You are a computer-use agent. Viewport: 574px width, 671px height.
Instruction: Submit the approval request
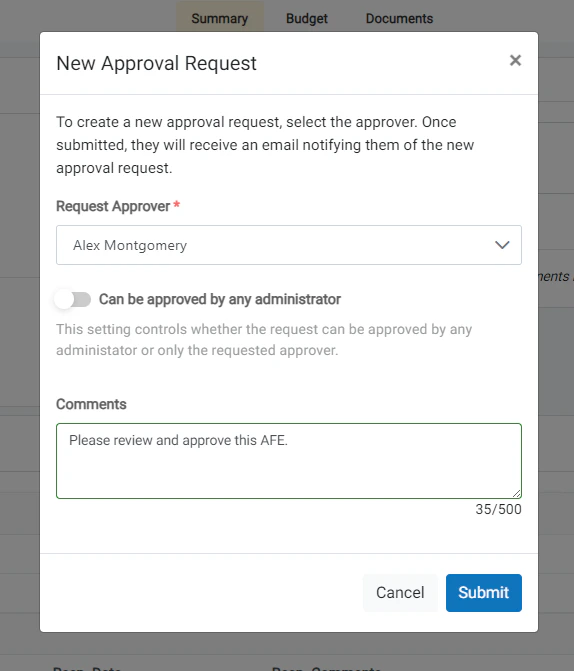484,593
